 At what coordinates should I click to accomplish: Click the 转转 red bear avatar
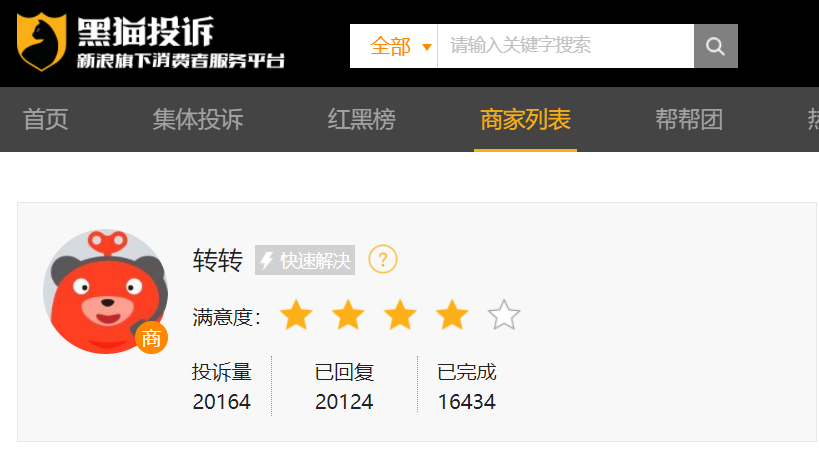(106, 292)
